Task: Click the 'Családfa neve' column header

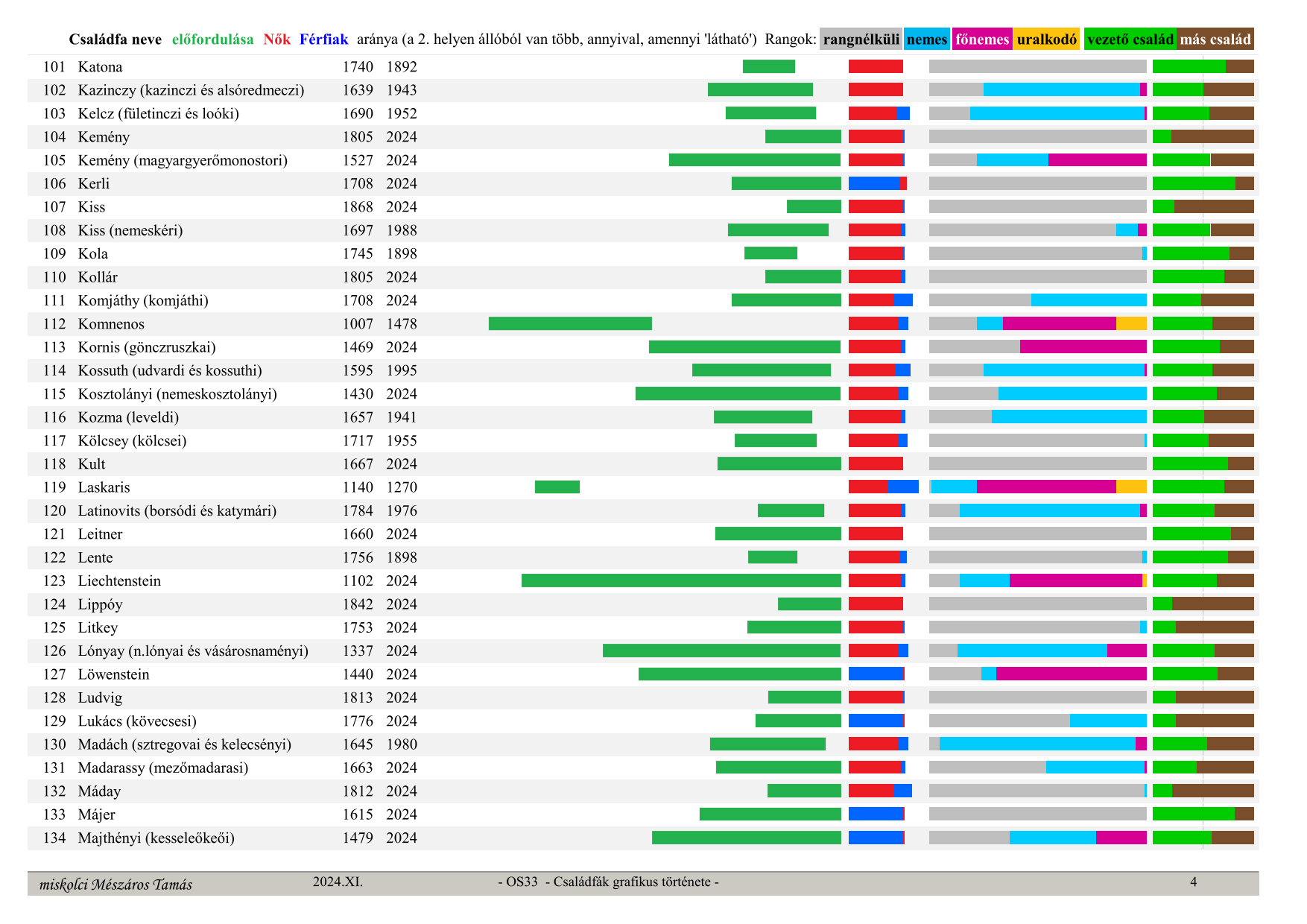Action: tap(115, 39)
